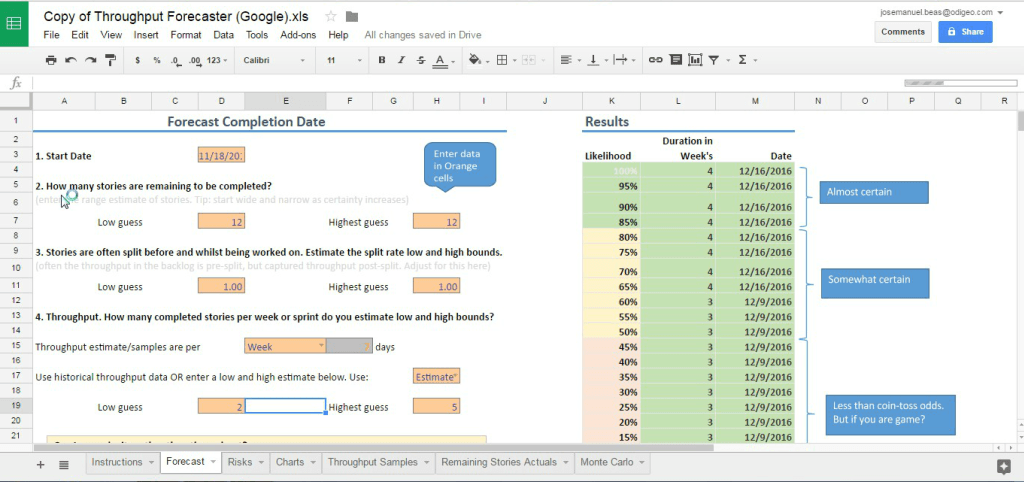Click the Comments button
The height and width of the screenshot is (482, 1024).
pyautogui.click(x=902, y=31)
